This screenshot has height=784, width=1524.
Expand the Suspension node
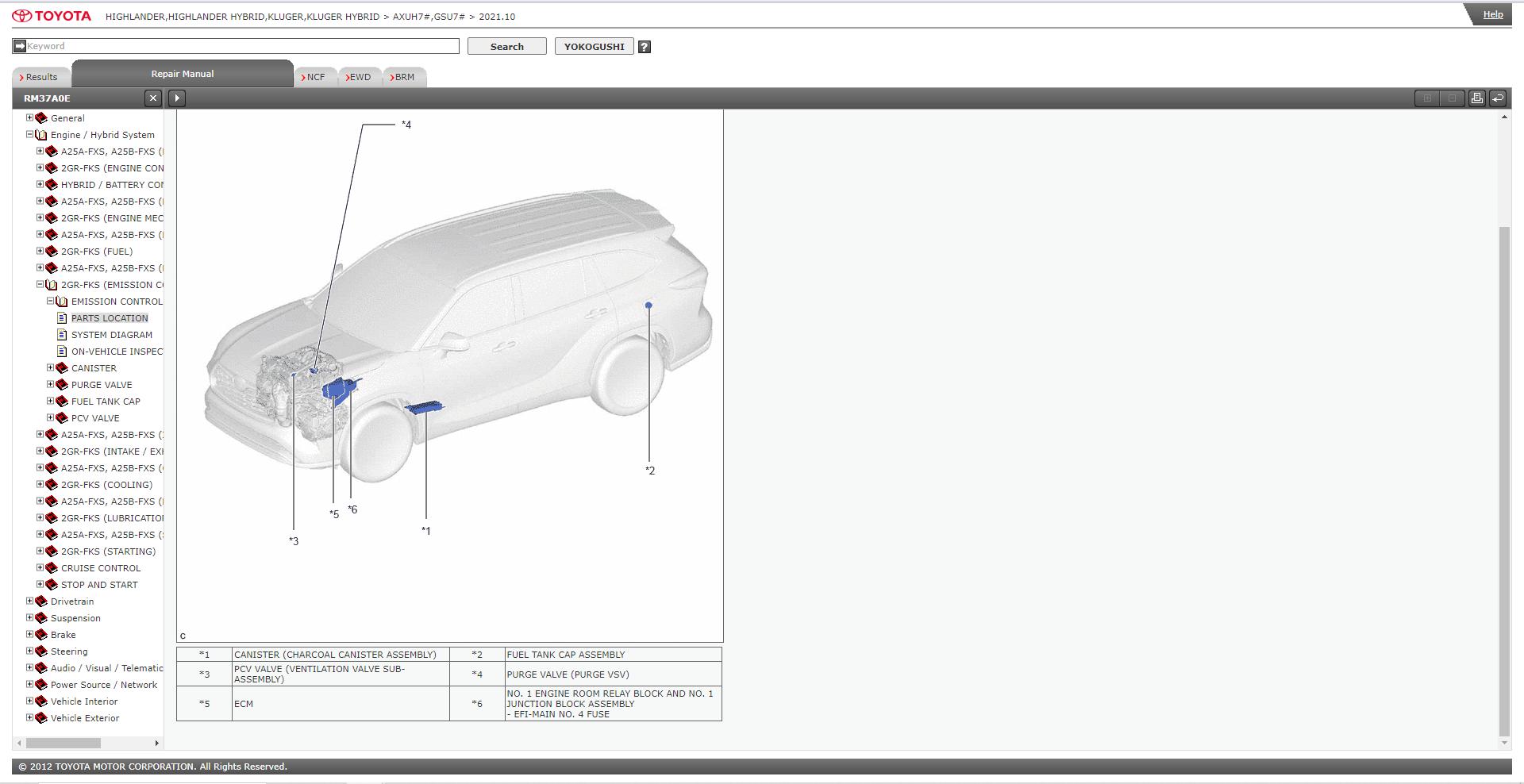30,617
